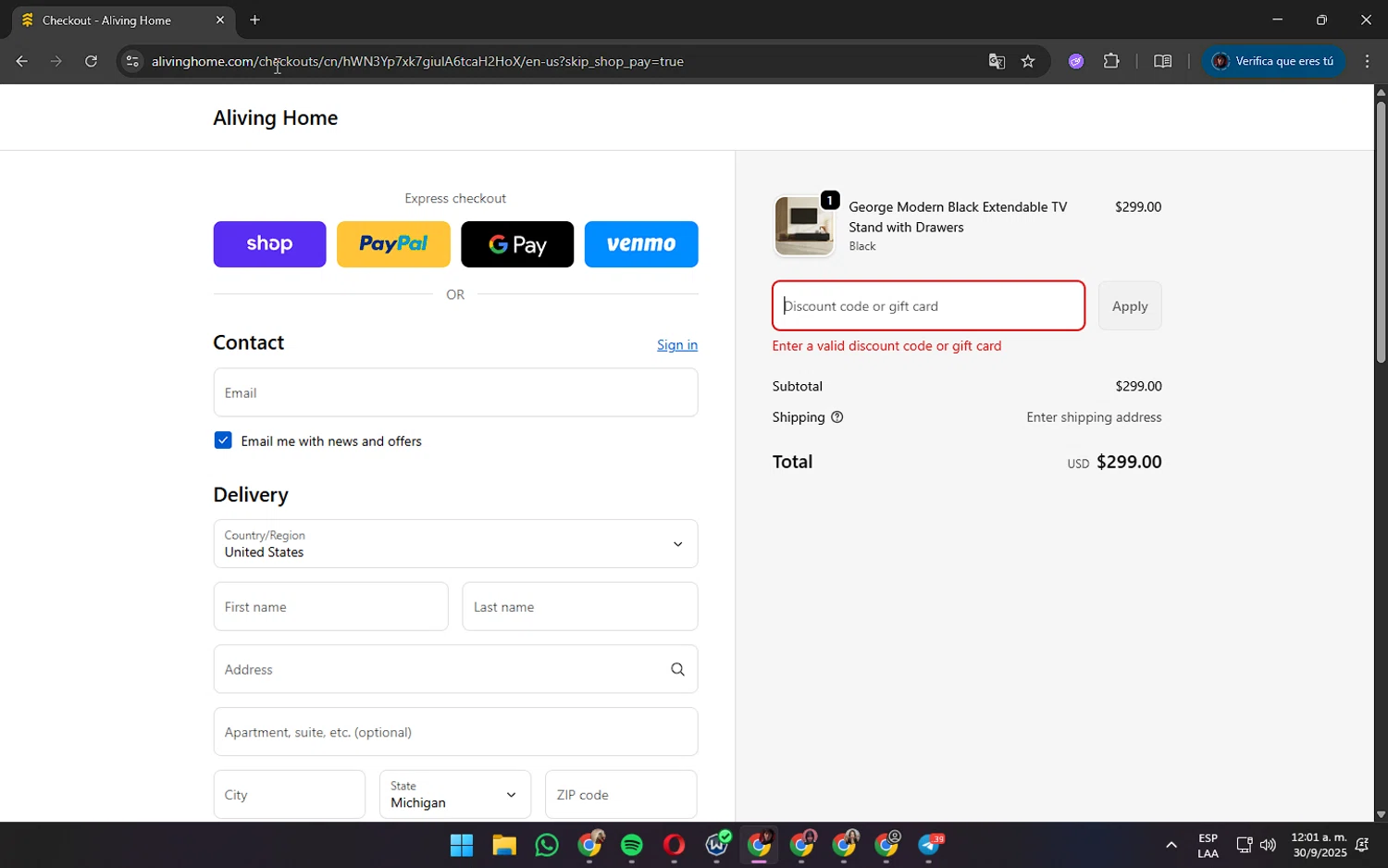Click the Sign in link
Image resolution: width=1388 pixels, height=868 pixels.
pos(677,345)
